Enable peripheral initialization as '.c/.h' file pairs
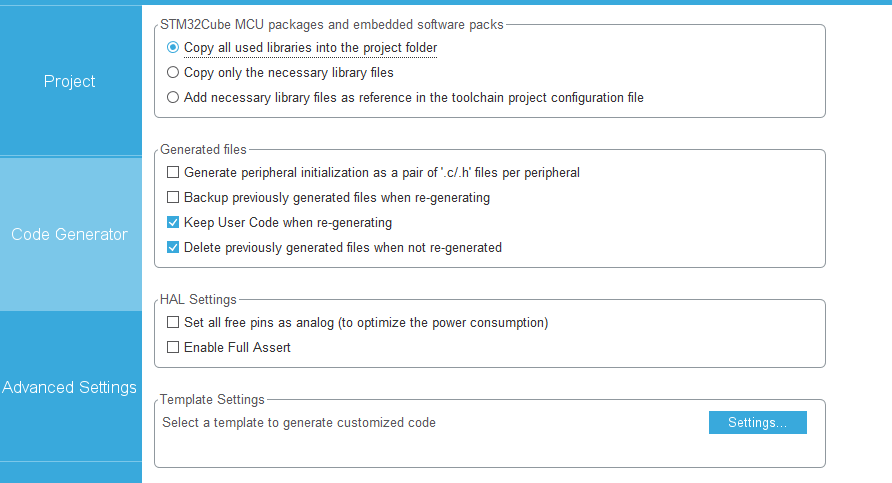 (x=174, y=172)
